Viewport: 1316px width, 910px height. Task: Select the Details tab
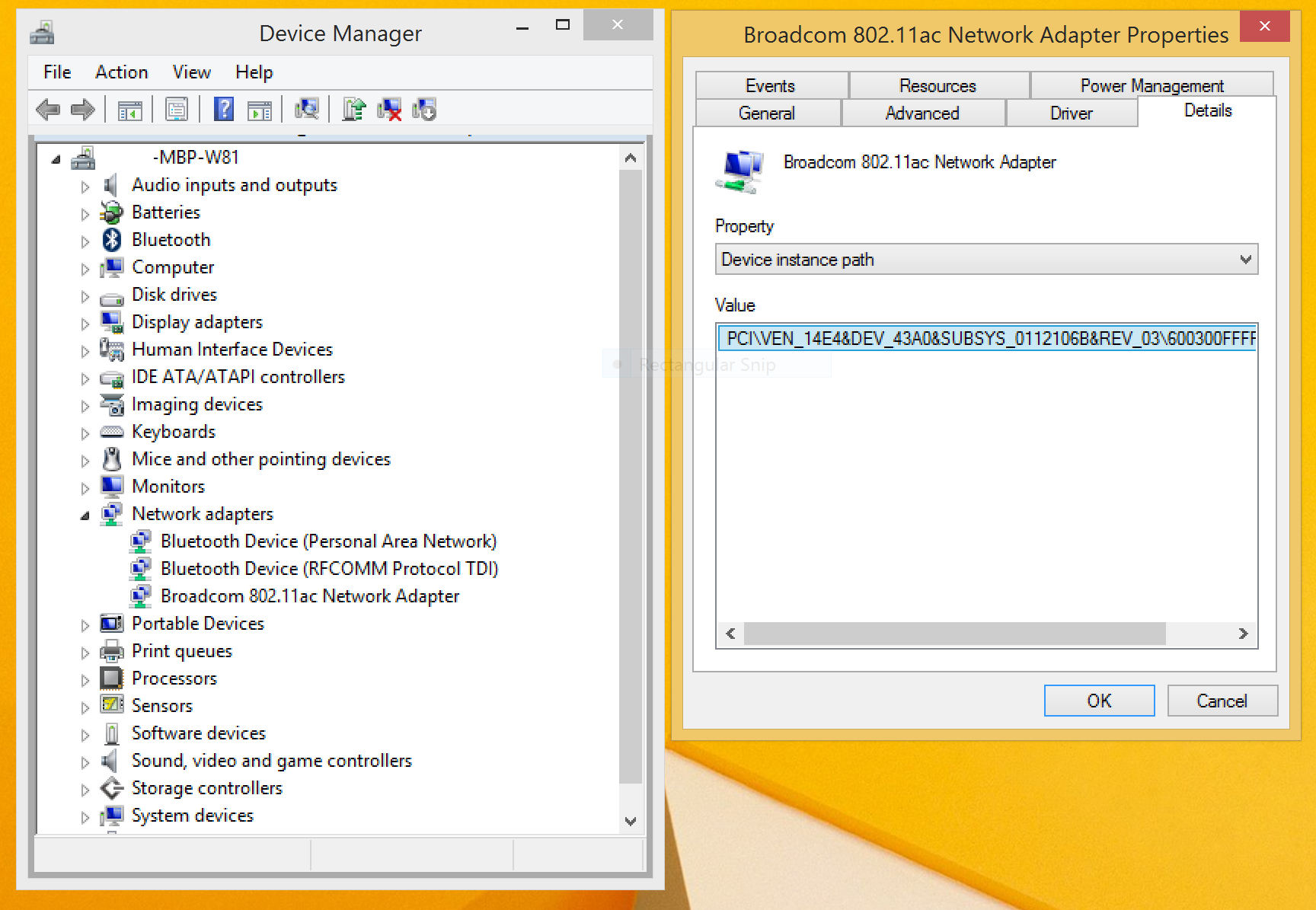point(1208,111)
